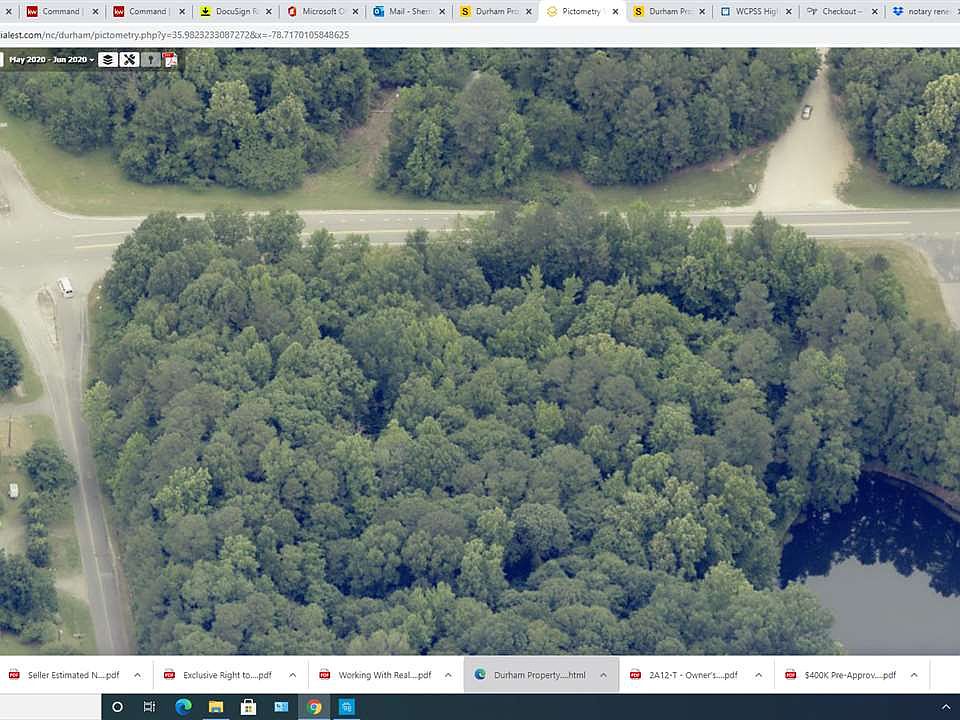
Task: Expand options for Working With Real download
Action: point(448,675)
